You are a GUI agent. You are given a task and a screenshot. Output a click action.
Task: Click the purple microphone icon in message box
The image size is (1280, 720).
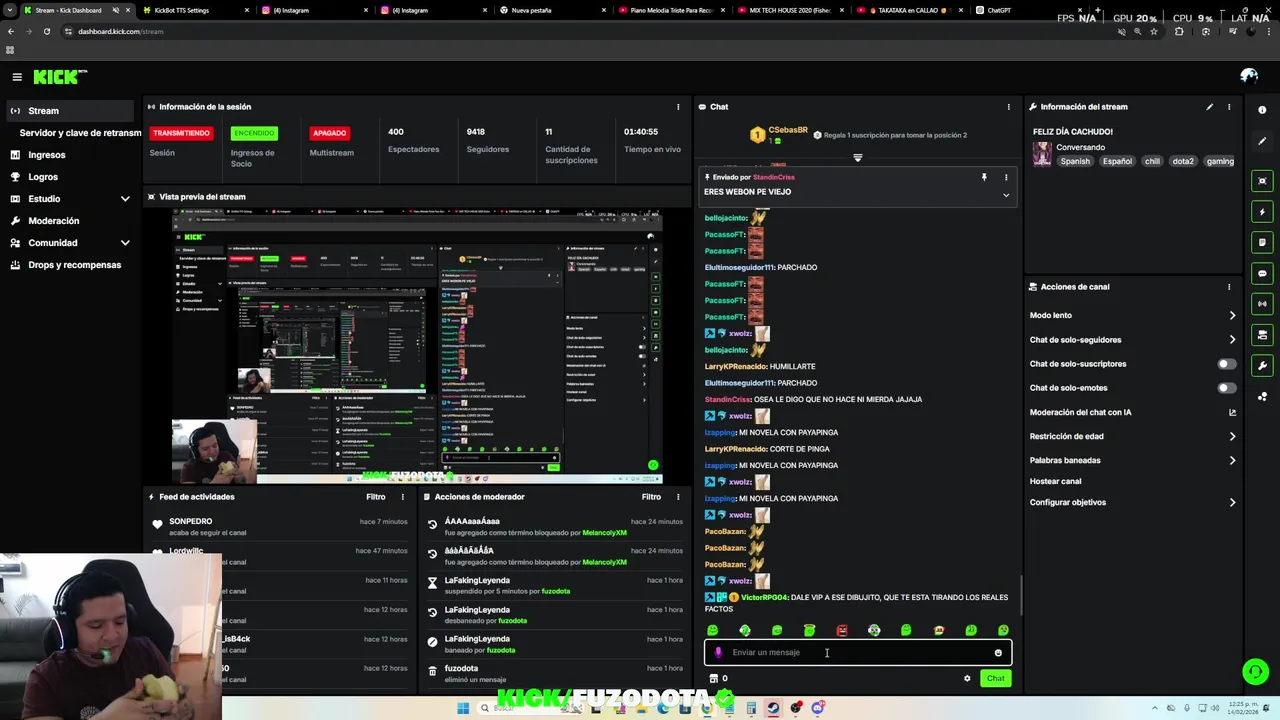click(x=718, y=653)
